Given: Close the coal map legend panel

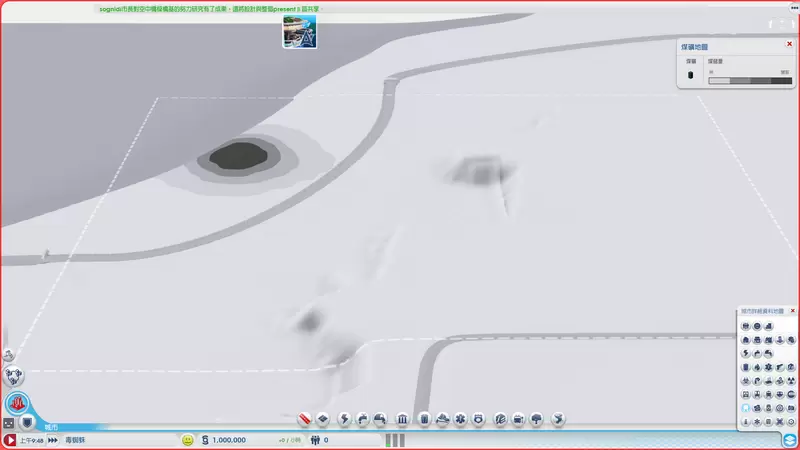Looking at the screenshot, I should tap(789, 44).
